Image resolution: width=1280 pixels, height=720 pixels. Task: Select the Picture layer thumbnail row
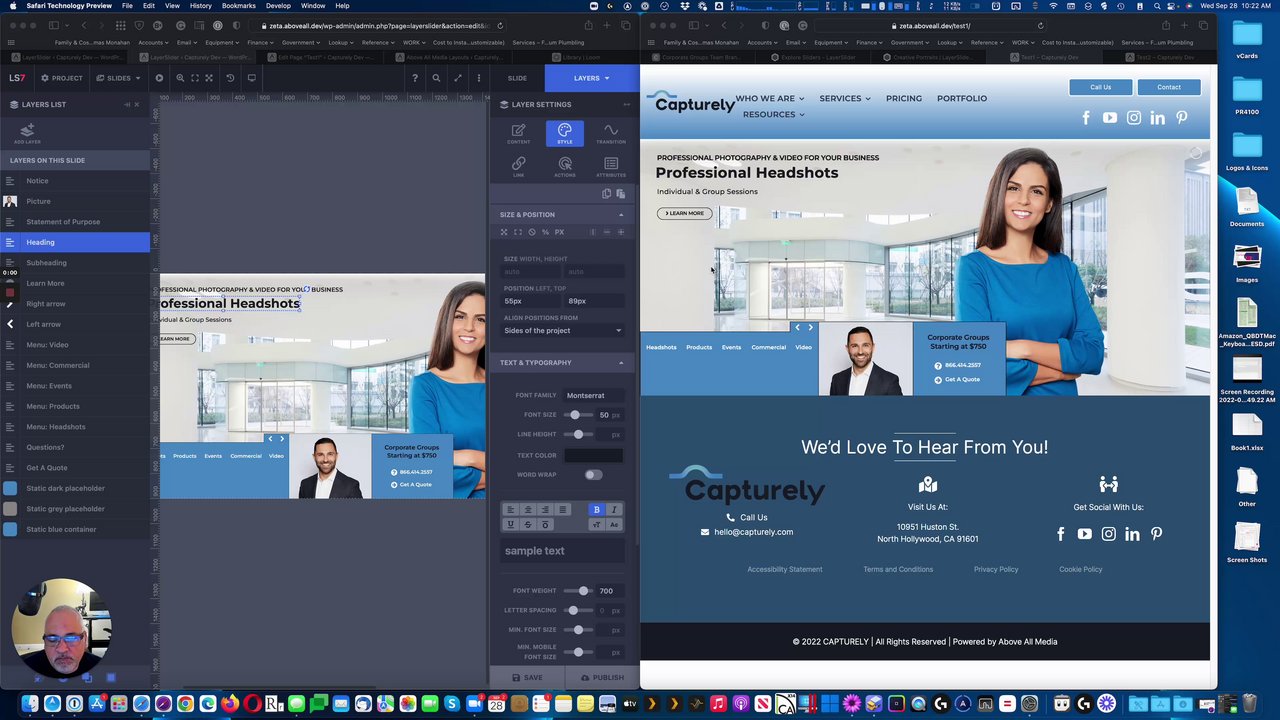click(x=75, y=201)
